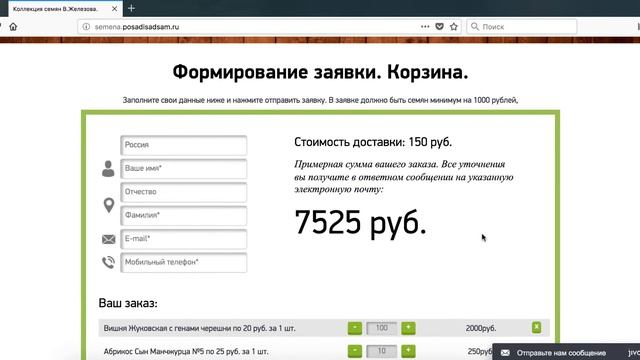
Task: Click quantity field showing 100
Action: click(382, 328)
